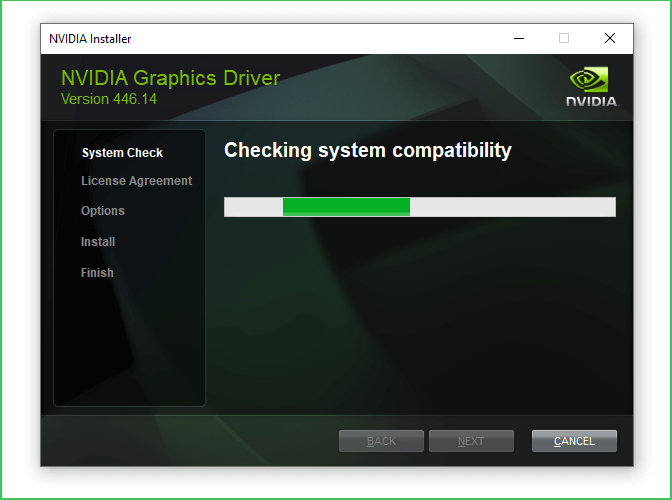672x500 pixels.
Task: Go to the License Agreement step
Action: point(136,181)
